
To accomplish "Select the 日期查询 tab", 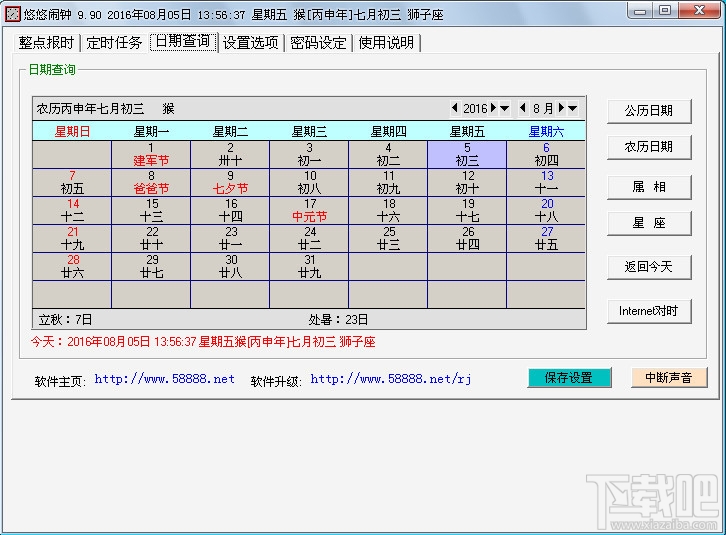I will coord(183,42).
